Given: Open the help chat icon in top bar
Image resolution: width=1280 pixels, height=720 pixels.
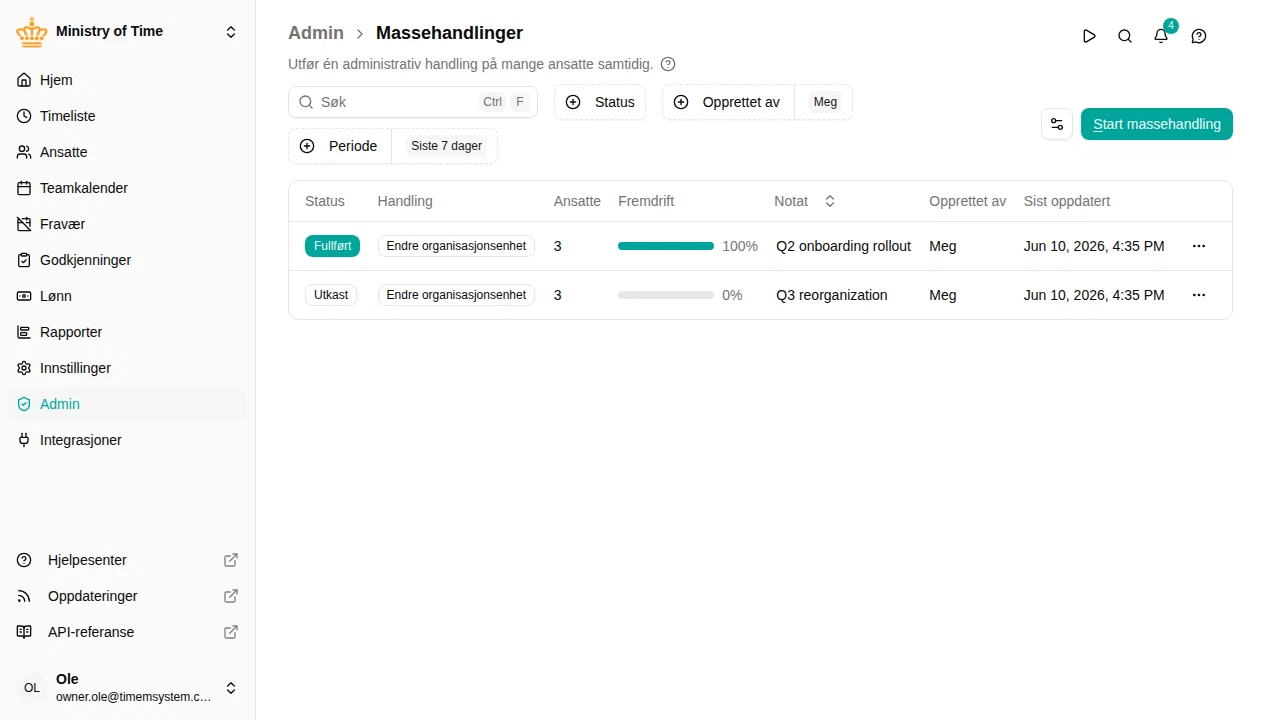Looking at the screenshot, I should click(x=1199, y=36).
